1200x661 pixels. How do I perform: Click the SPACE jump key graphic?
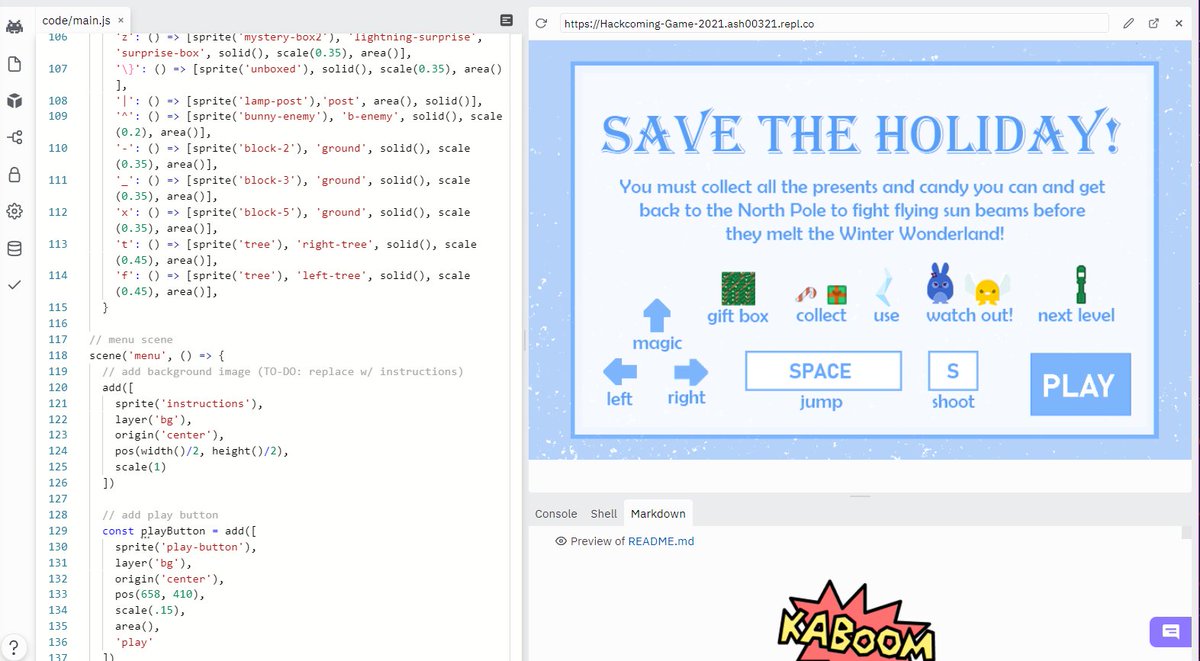point(823,371)
